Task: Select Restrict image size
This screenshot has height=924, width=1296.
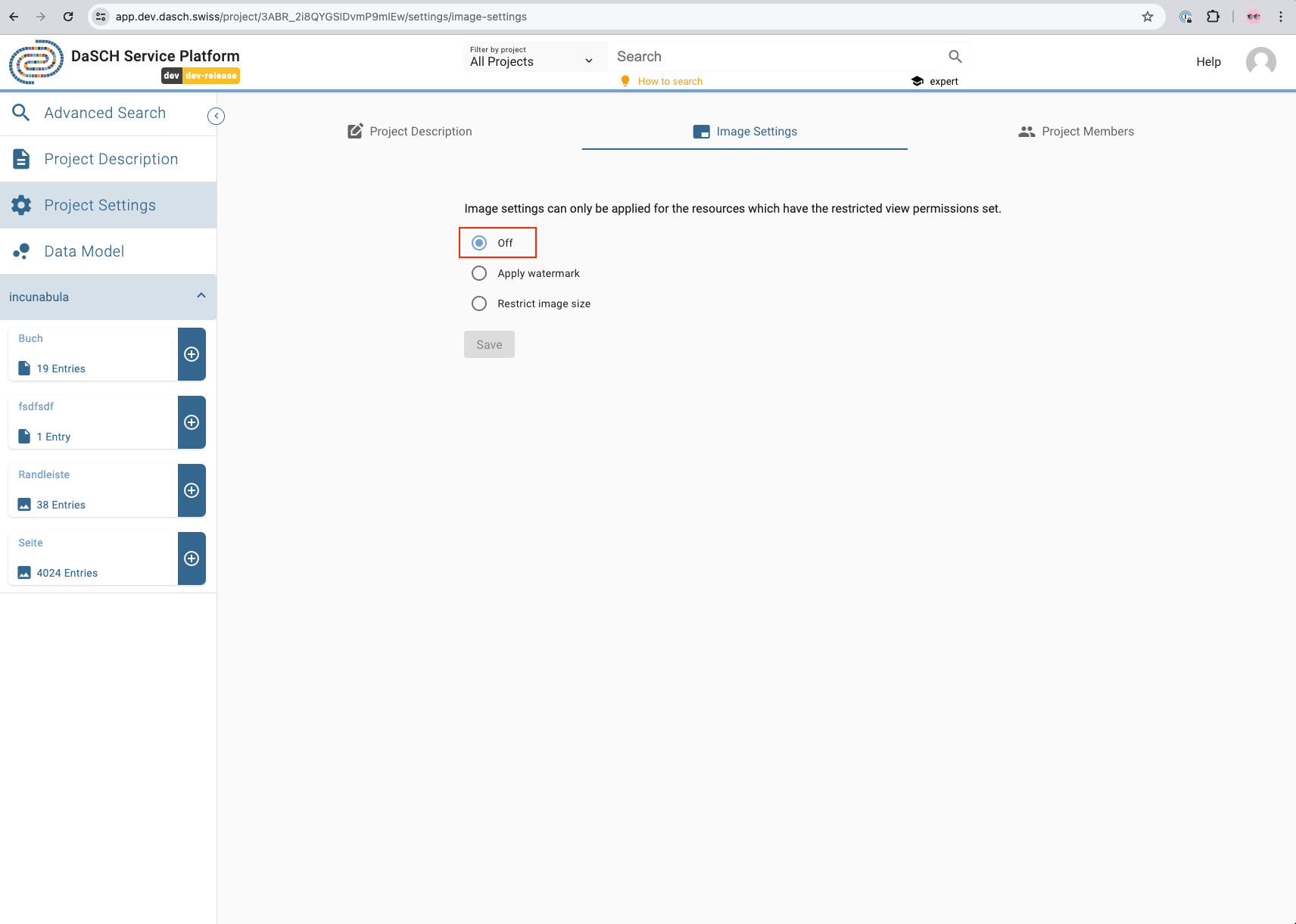Action: 478,303
